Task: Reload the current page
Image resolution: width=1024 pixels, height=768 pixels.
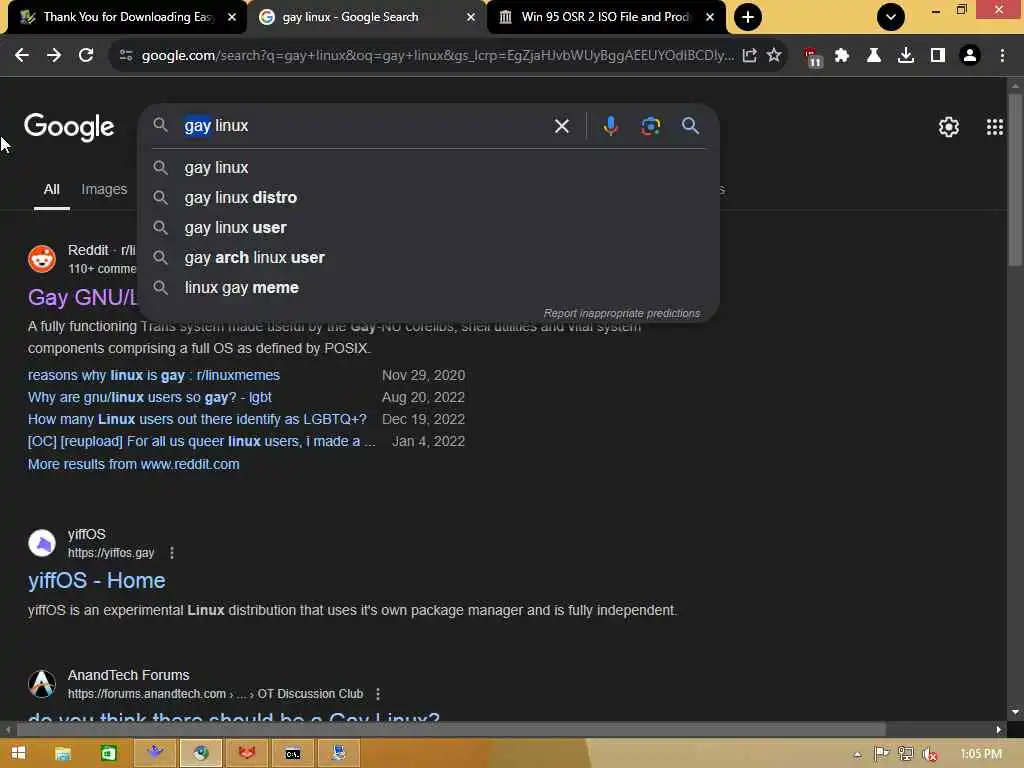Action: 86,56
